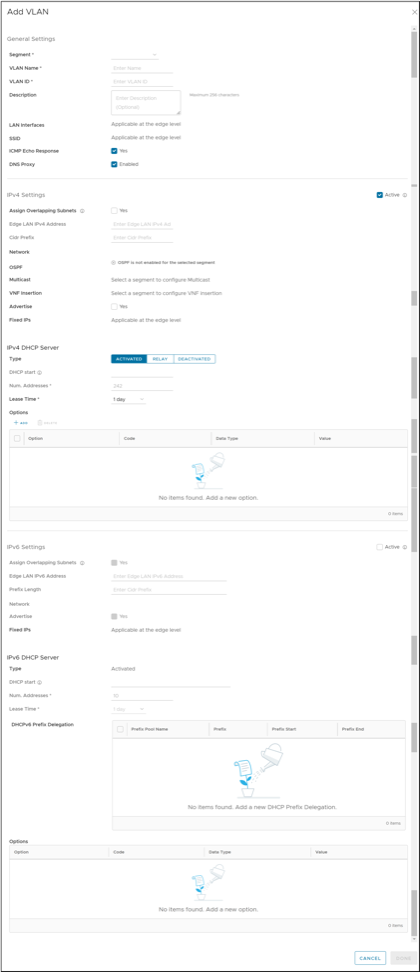Click info icon next to Assign Overlapping Subnets IPv4
This screenshot has width=420, height=972.
point(82,211)
